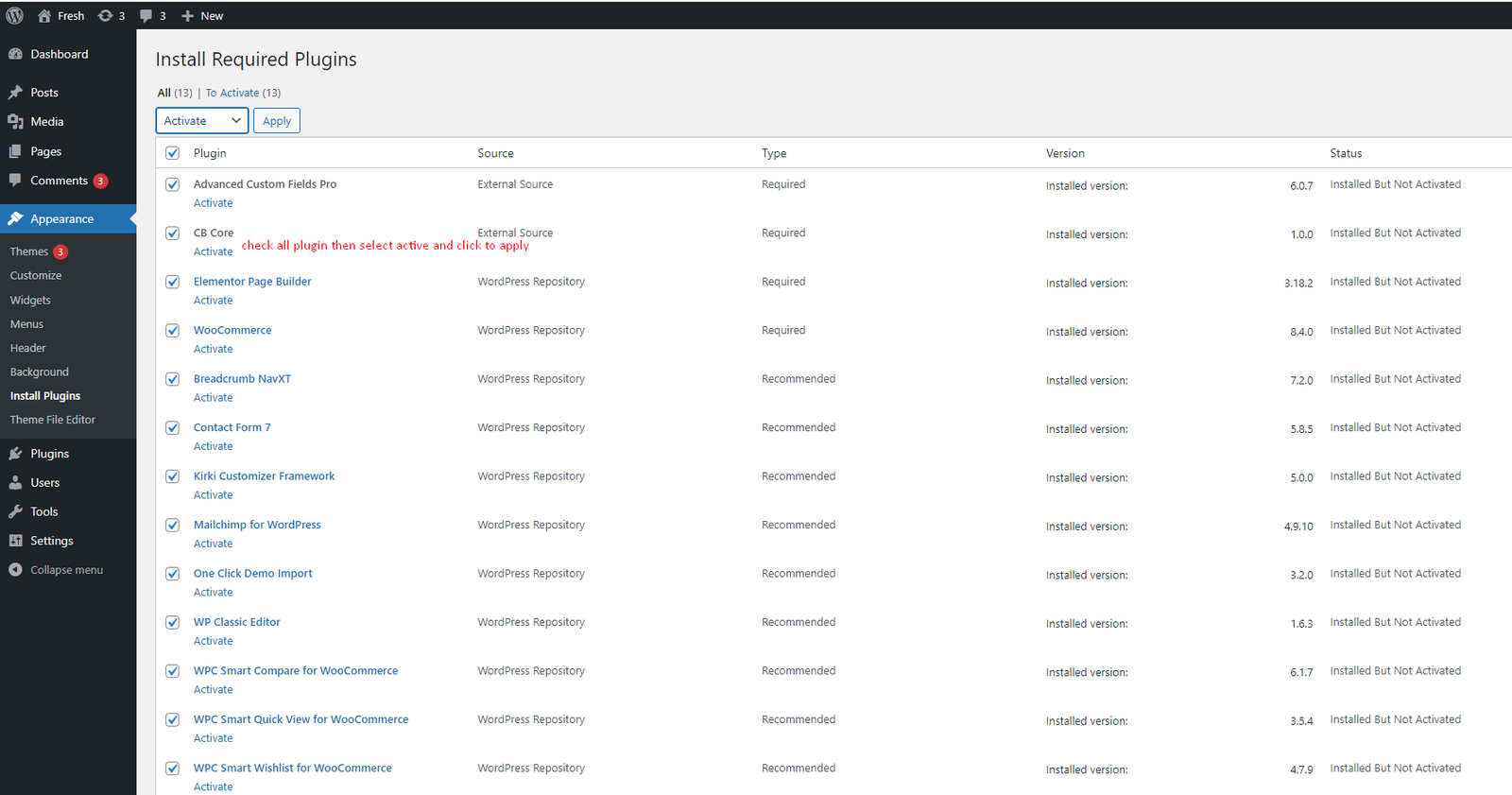The width and height of the screenshot is (1512, 795).
Task: Click the Collapse menu arrow icon
Action: point(15,570)
